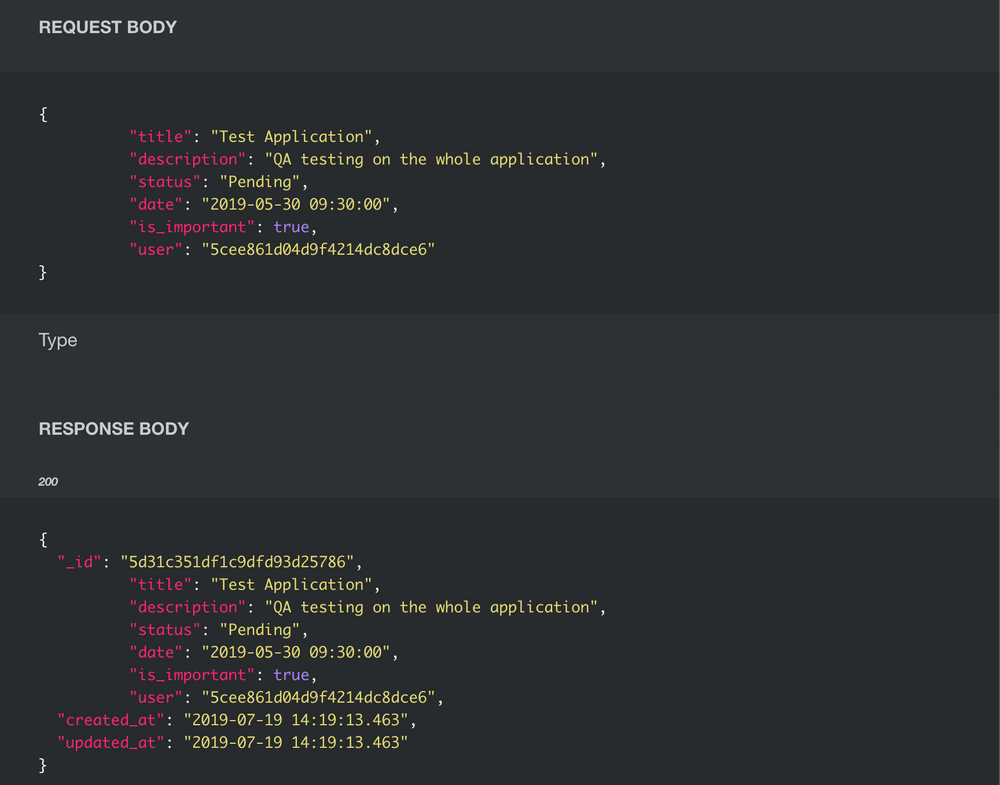This screenshot has height=785, width=1000.
Task: Click the response "description" key
Action: 188,607
